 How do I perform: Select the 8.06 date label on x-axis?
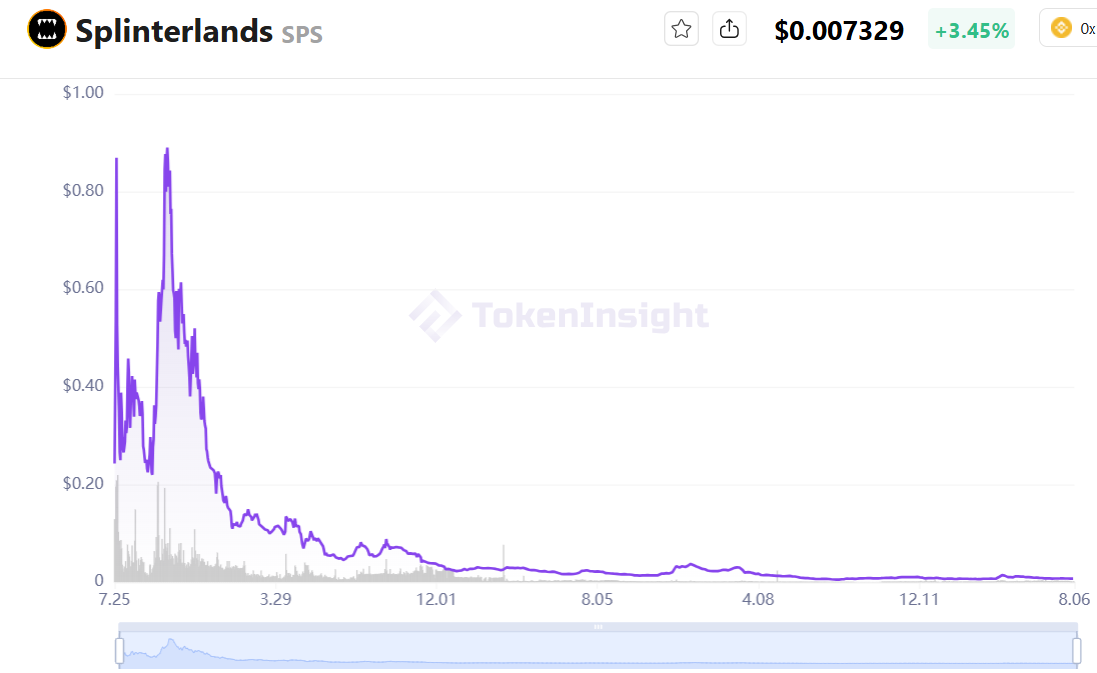[x=1074, y=600]
